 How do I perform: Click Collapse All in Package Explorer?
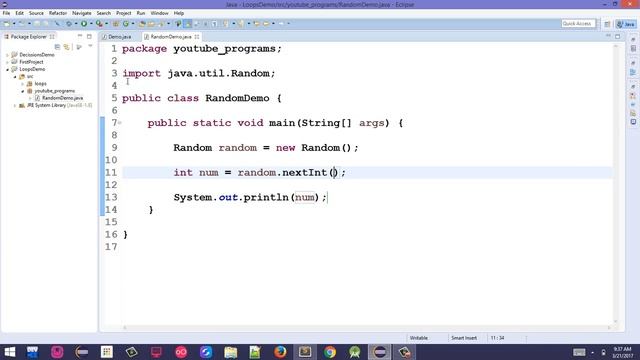click(x=57, y=47)
